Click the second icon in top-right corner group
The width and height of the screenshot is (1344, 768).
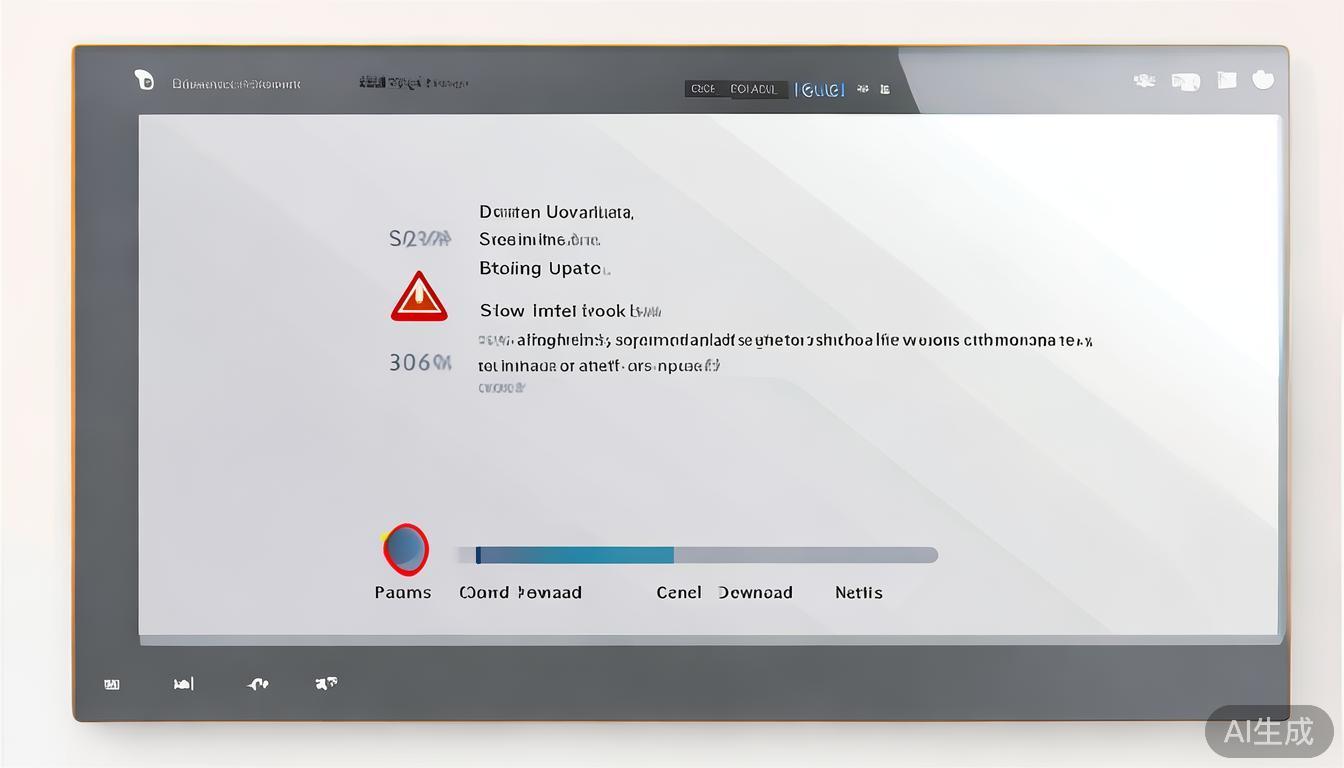[1186, 82]
